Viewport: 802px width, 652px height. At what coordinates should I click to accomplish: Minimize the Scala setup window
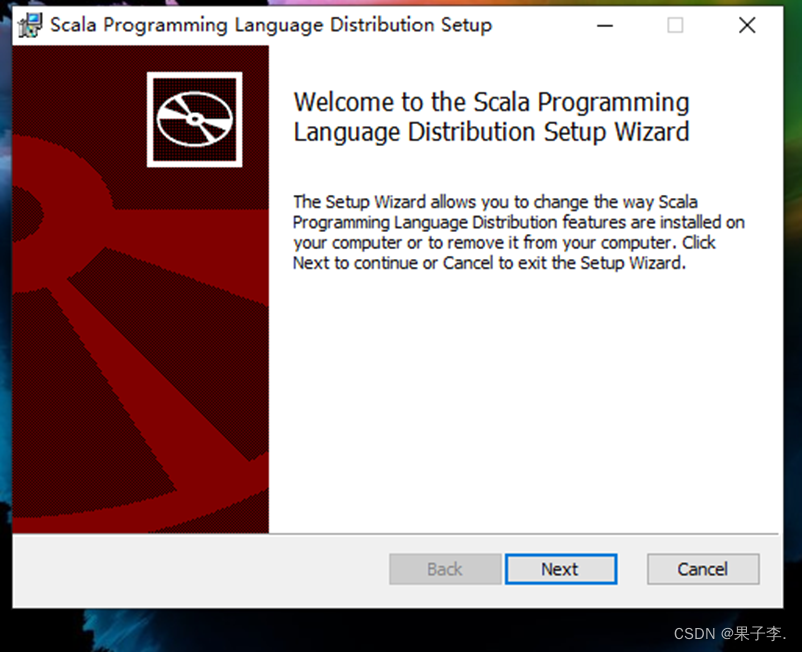pos(605,25)
